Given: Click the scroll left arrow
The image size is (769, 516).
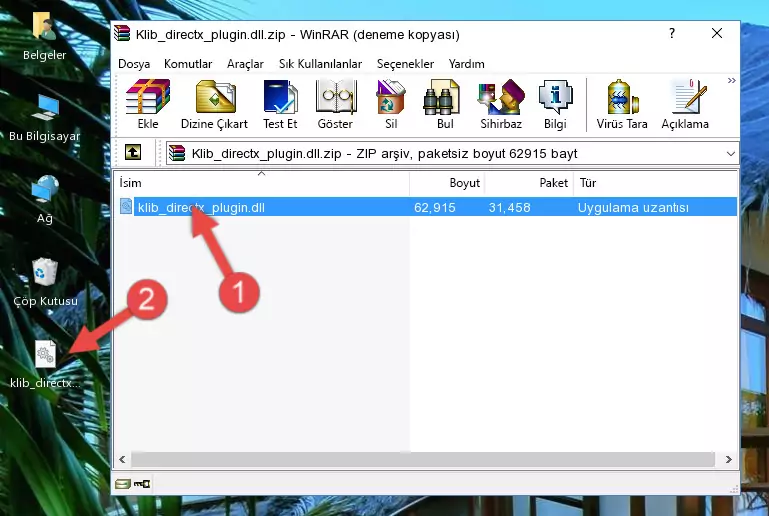Looking at the screenshot, I should [123, 460].
